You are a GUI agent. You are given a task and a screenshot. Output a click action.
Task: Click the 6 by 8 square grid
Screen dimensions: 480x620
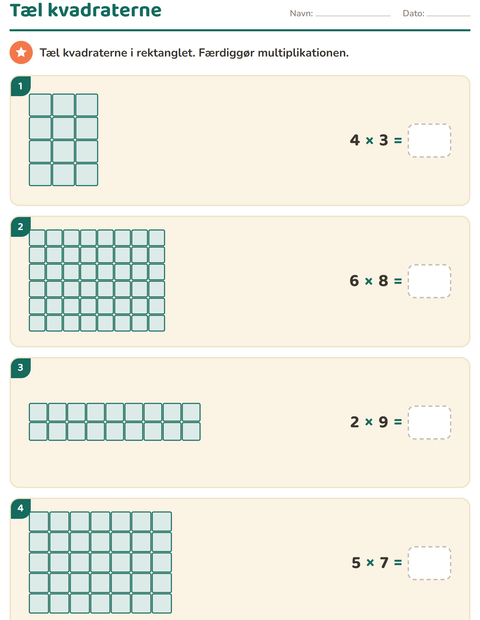tap(97, 280)
